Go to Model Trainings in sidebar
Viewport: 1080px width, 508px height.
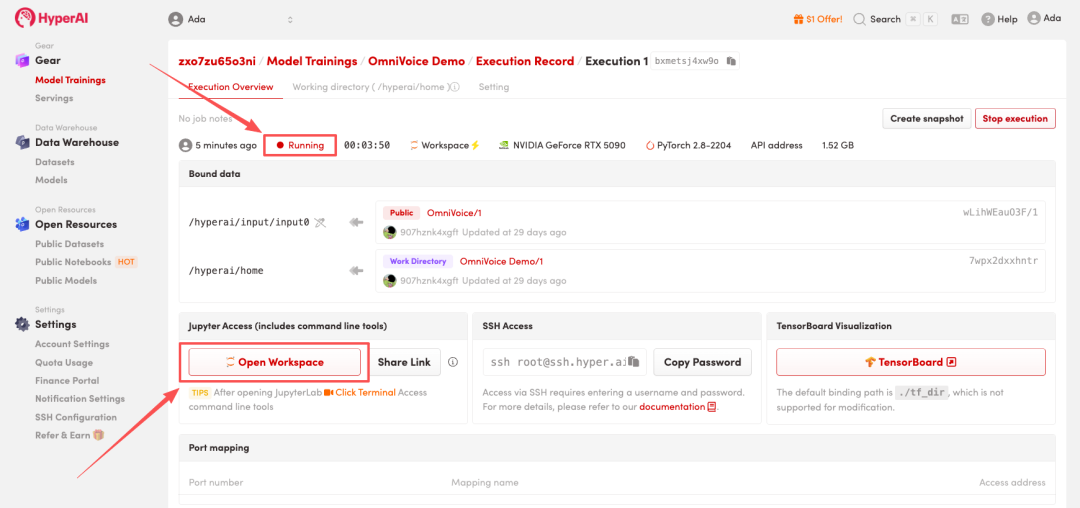70,80
